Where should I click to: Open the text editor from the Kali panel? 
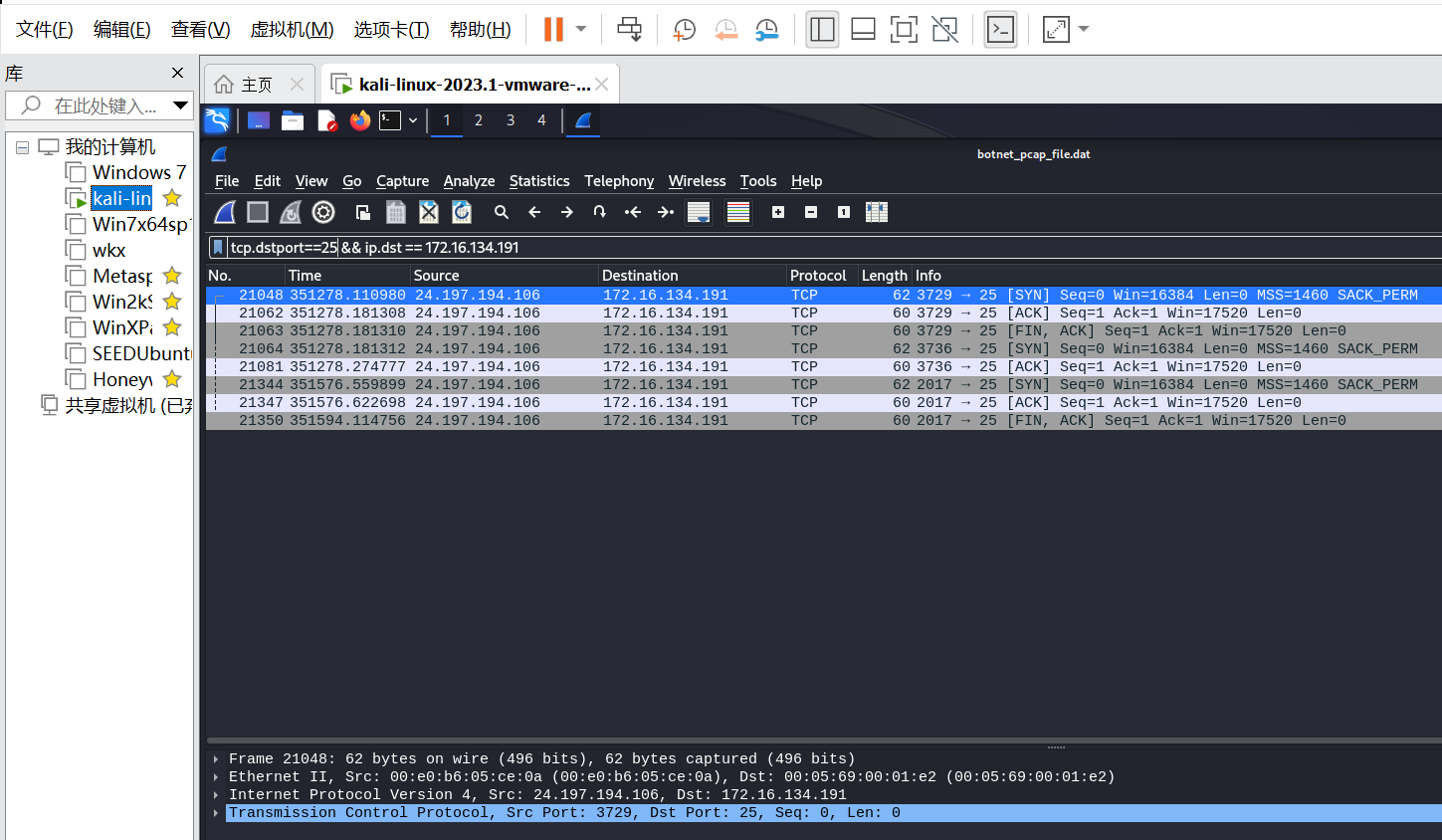[326, 120]
